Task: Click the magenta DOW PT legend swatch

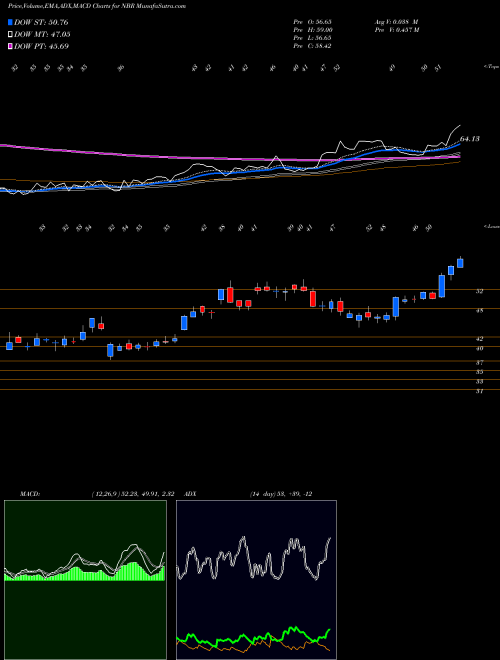Action: click(10, 46)
